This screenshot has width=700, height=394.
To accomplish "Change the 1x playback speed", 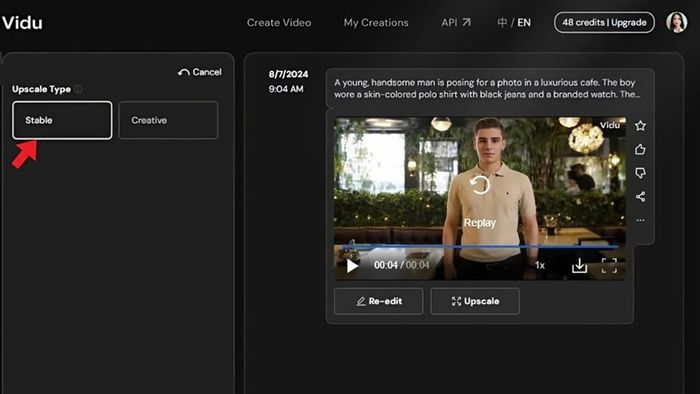I will tap(540, 265).
